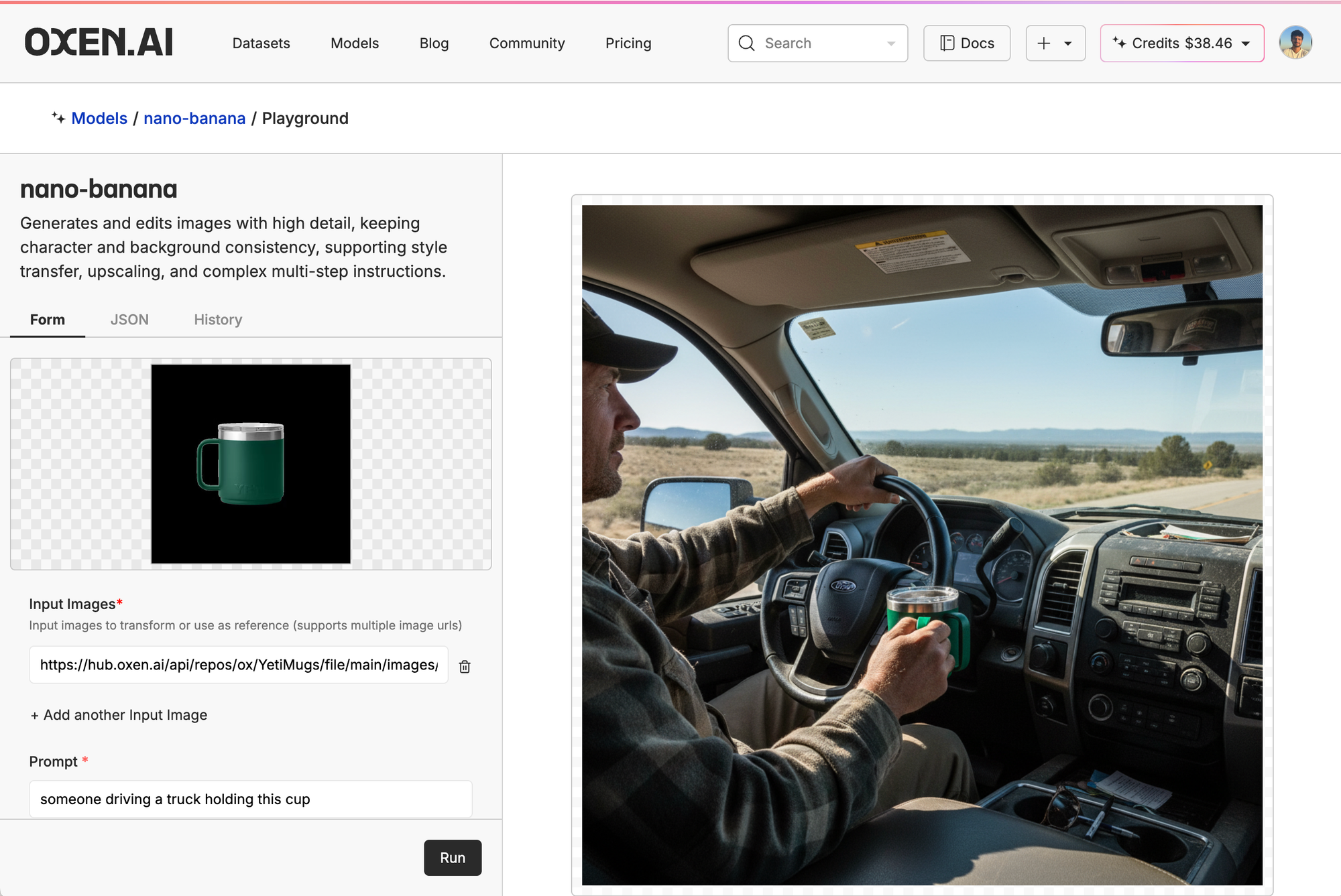Delete the input image URL with trash icon
The width and height of the screenshot is (1341, 896).
(x=465, y=666)
